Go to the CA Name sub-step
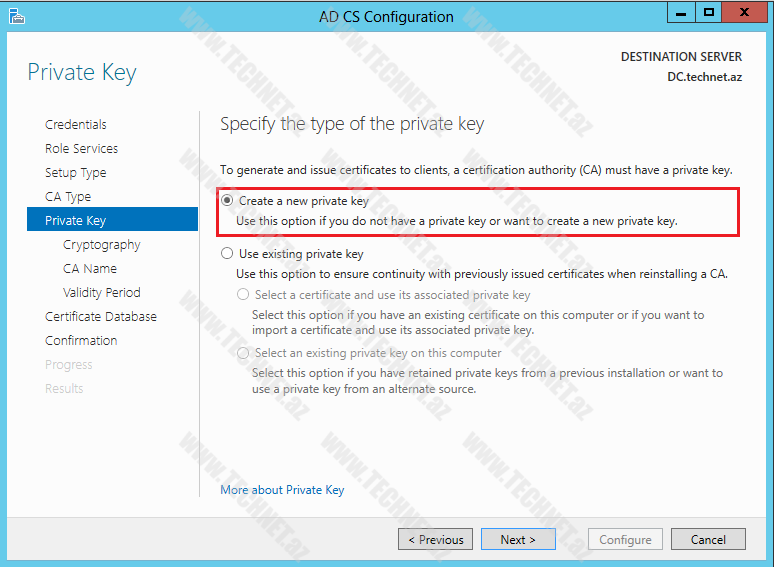 coord(89,269)
